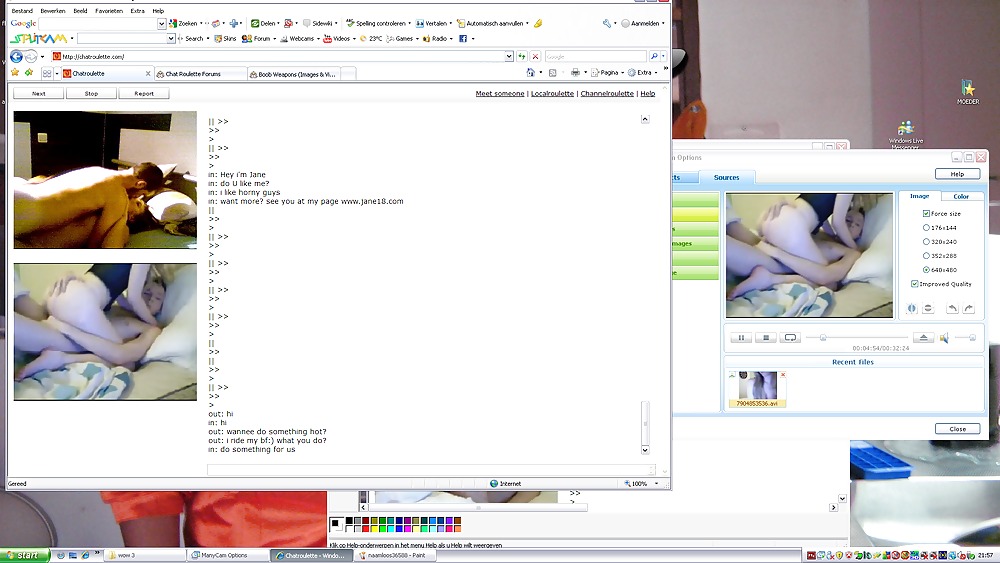Click the Stop button on Chatroulette

coord(91,94)
